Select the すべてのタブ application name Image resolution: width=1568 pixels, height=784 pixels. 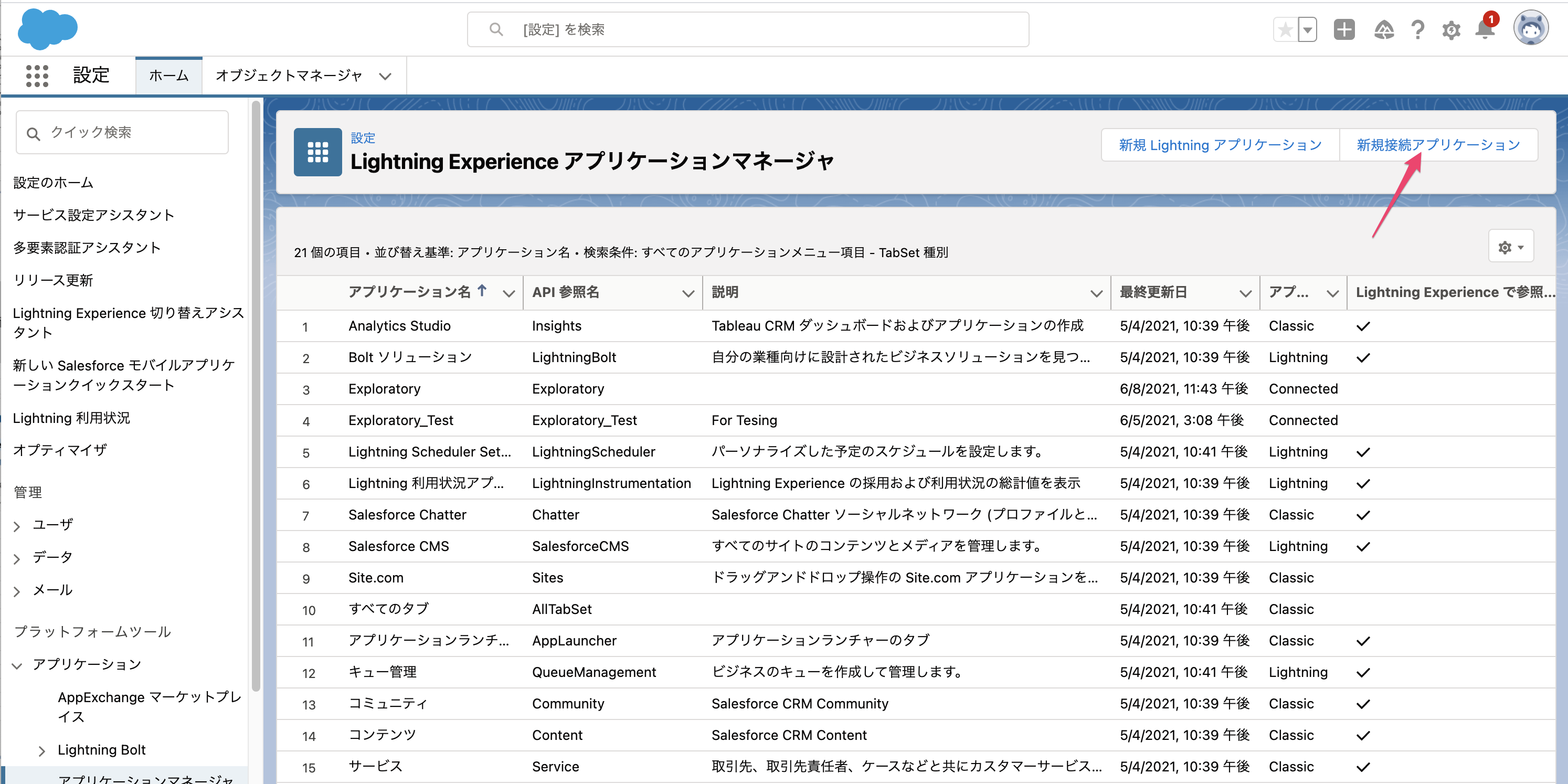point(388,609)
